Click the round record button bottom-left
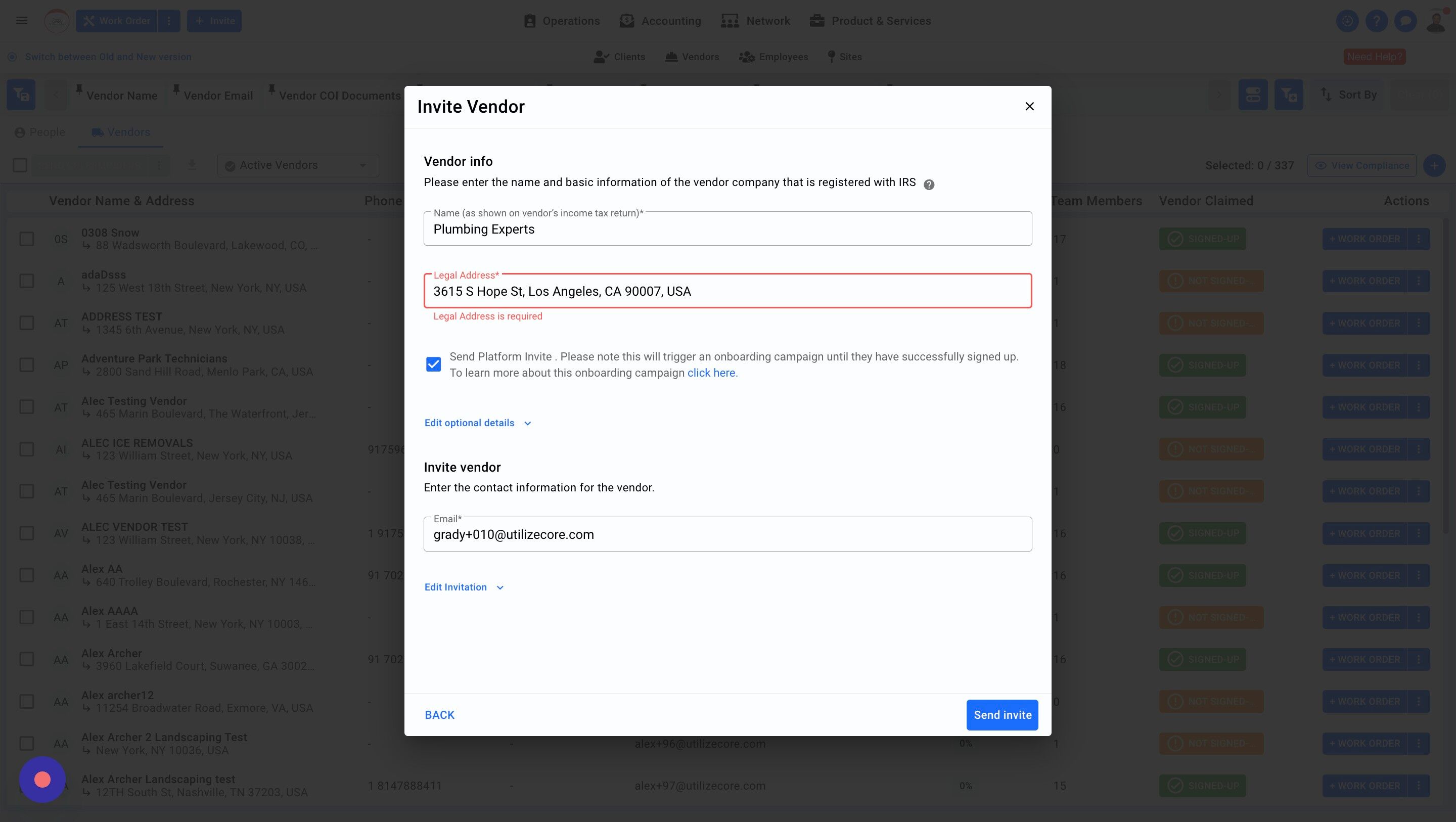This screenshot has height=822, width=1456. pyautogui.click(x=42, y=780)
